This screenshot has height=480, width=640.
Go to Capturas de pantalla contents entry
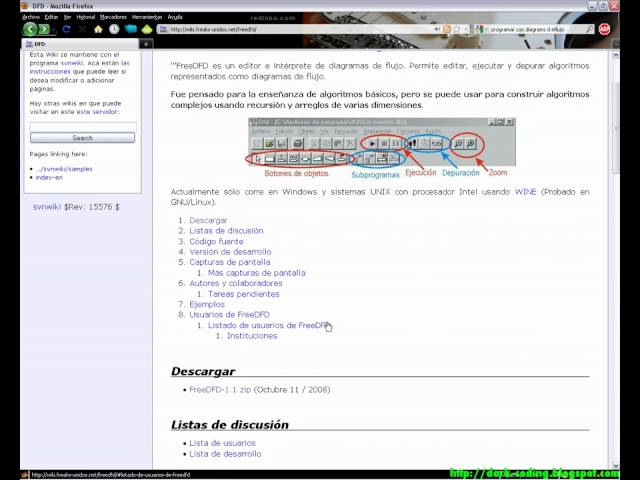click(230, 262)
